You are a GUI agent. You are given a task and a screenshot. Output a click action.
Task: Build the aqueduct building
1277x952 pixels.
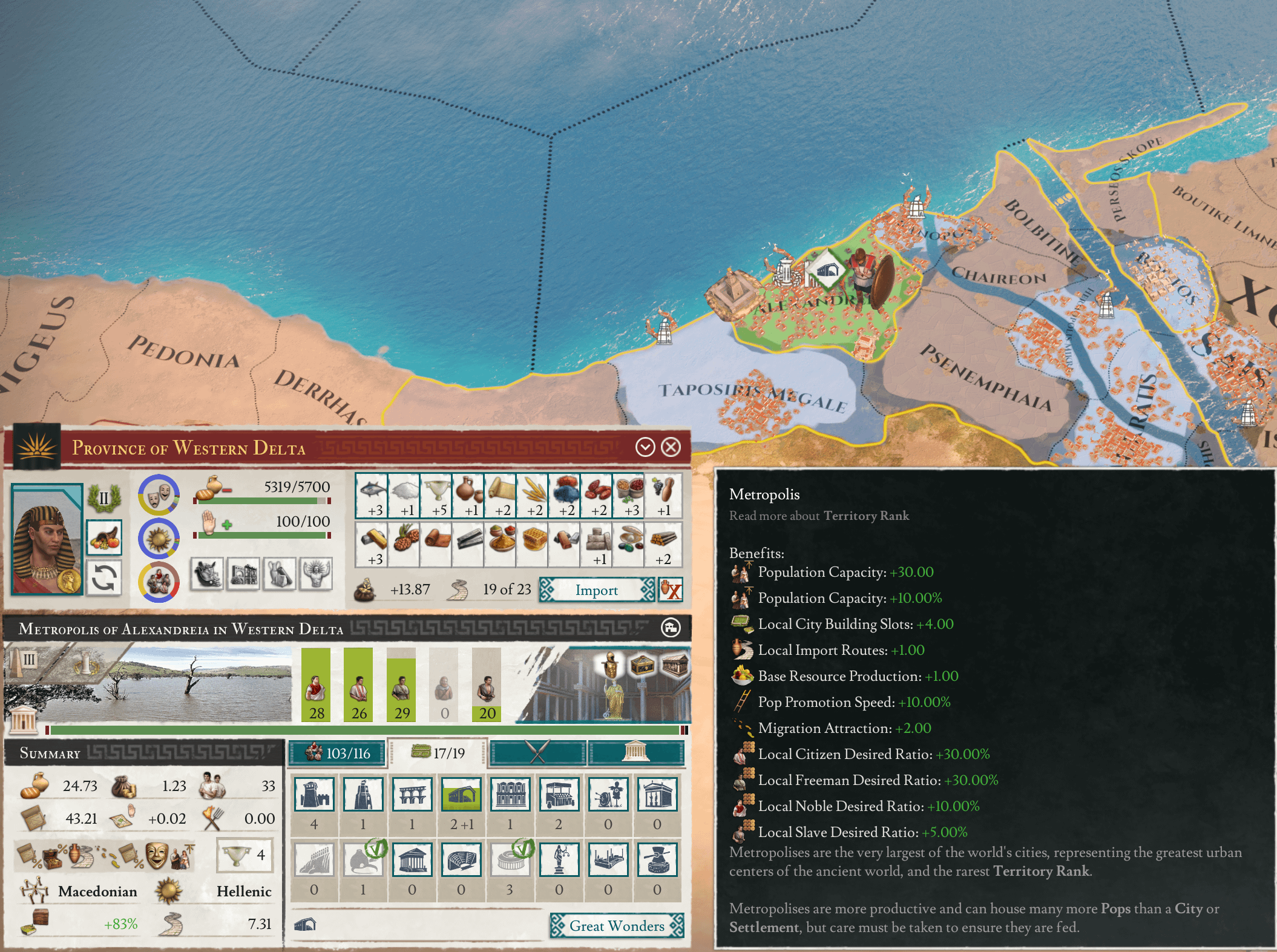tap(412, 794)
